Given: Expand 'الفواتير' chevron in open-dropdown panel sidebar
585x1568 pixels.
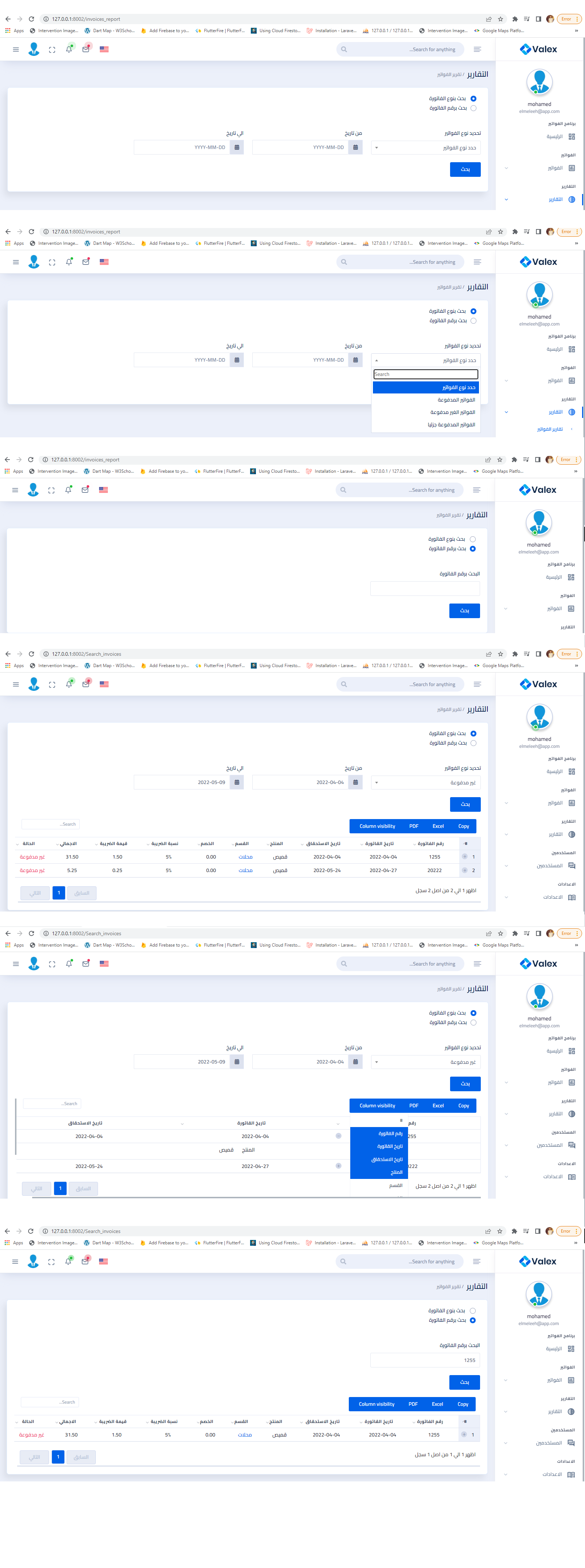Looking at the screenshot, I should coord(506,381).
